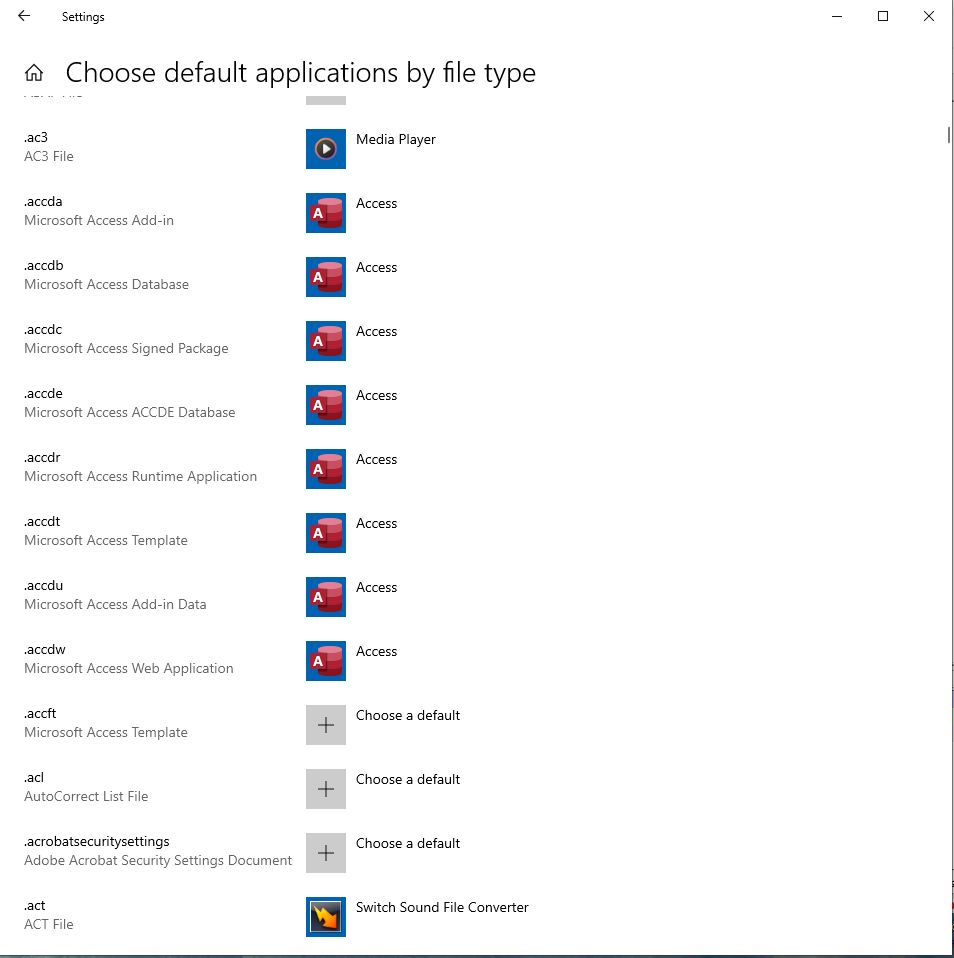Click Microsoft Access Add-in description
This screenshot has height=958, width=954.
[x=99, y=221]
